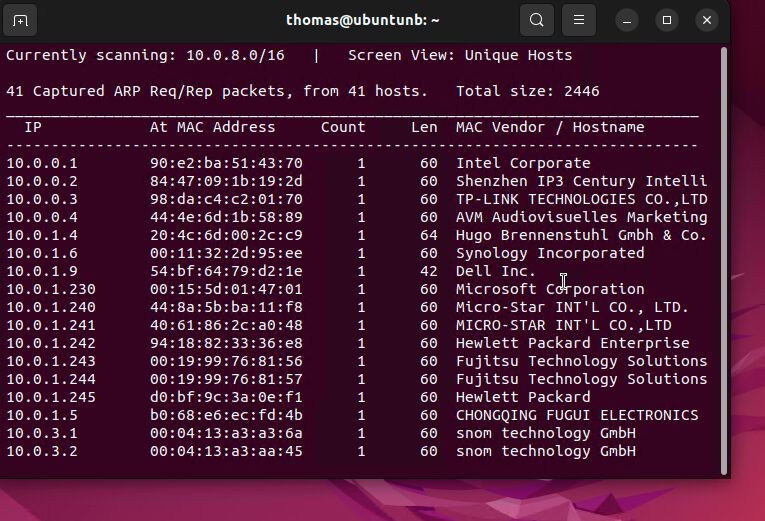
Task: Select IP address 10.0.1.230
Action: [x=51, y=289]
